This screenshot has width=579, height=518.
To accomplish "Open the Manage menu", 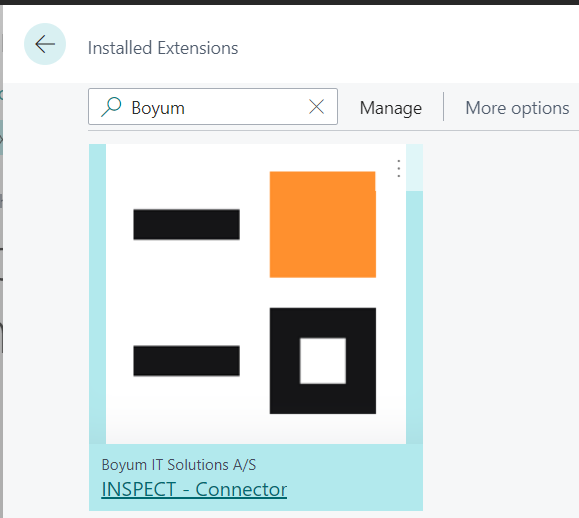I will click(391, 108).
